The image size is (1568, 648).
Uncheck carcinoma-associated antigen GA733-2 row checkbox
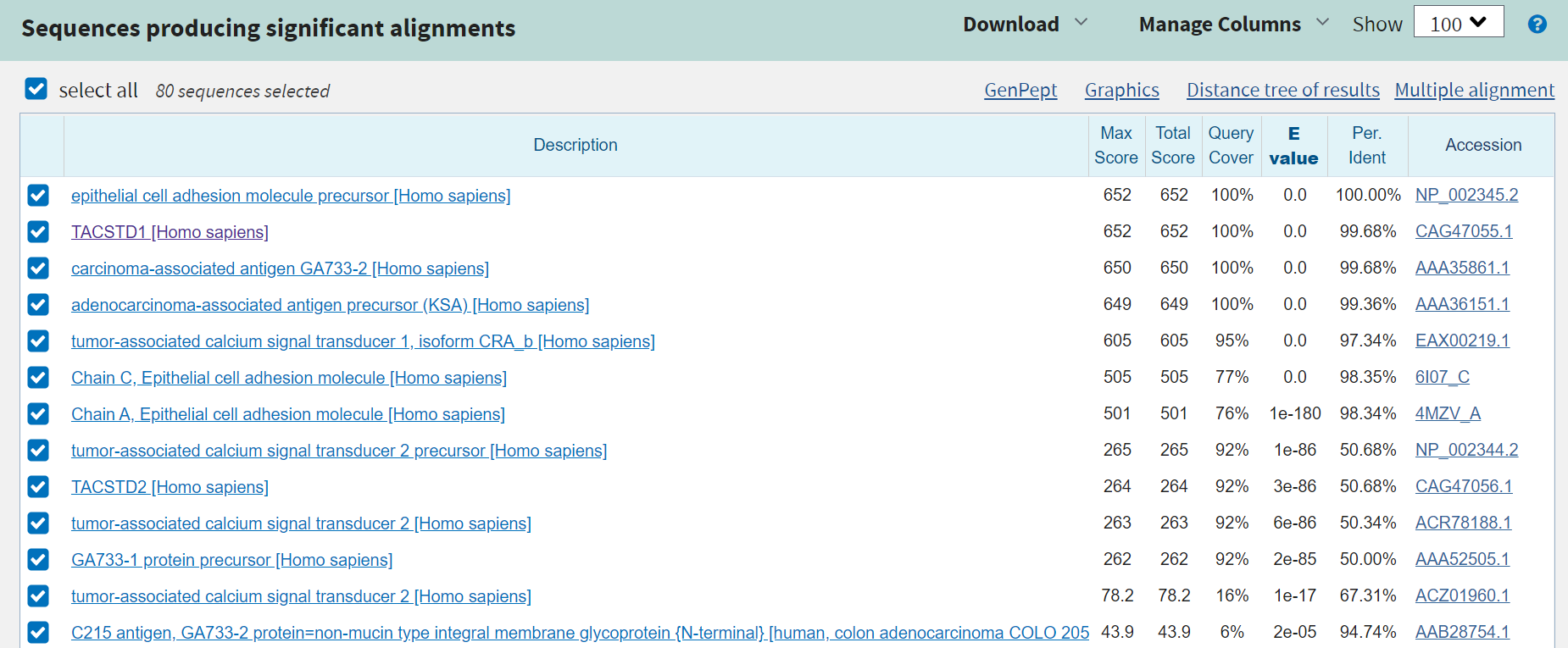38,269
